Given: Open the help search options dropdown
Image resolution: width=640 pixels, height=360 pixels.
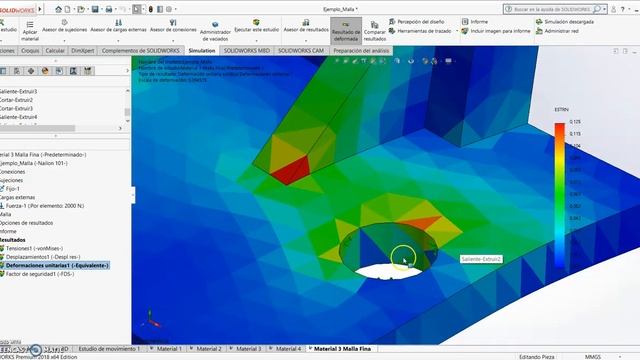Looking at the screenshot, I should tap(604, 9).
